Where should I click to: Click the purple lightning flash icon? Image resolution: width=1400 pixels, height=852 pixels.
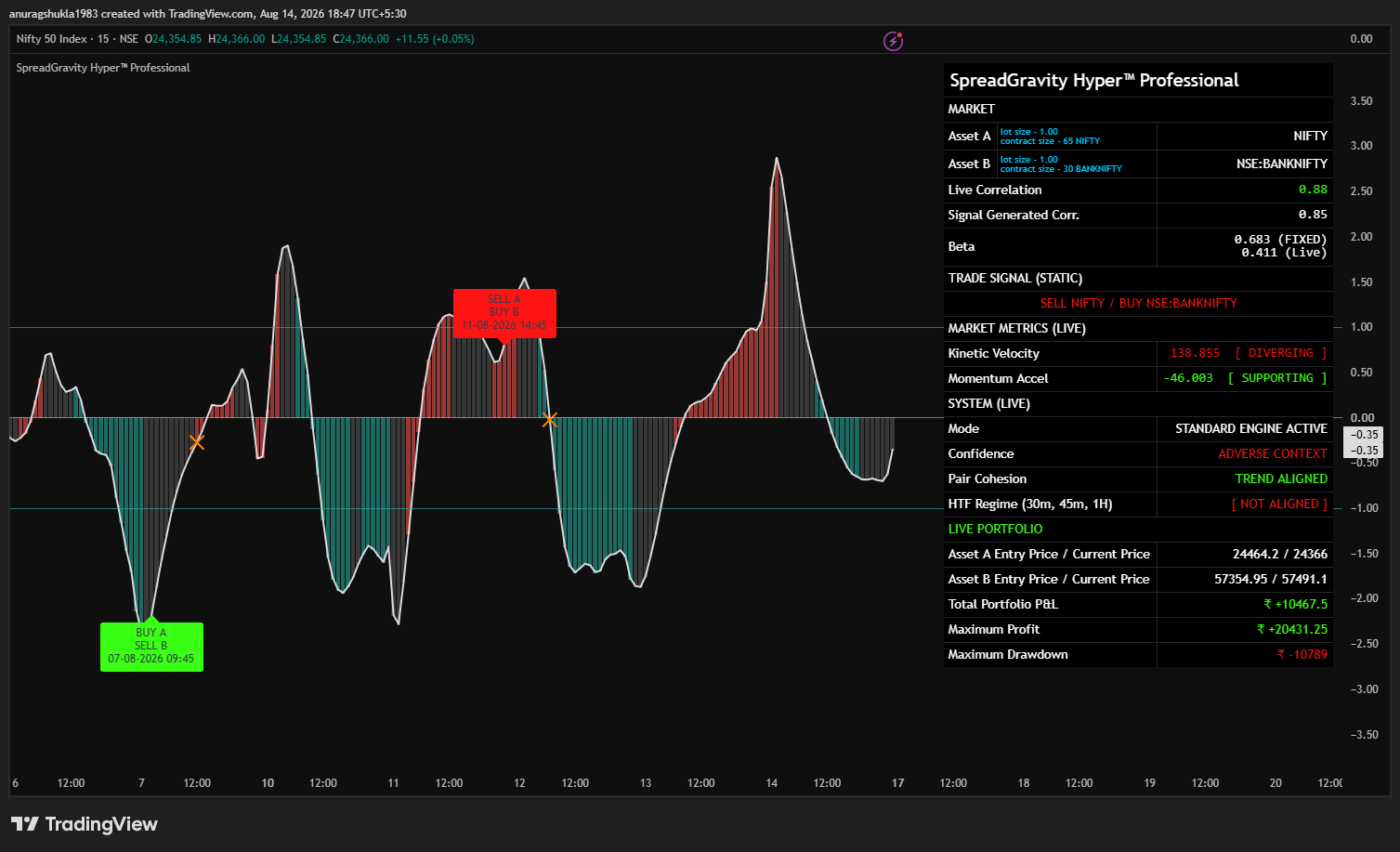[x=893, y=41]
